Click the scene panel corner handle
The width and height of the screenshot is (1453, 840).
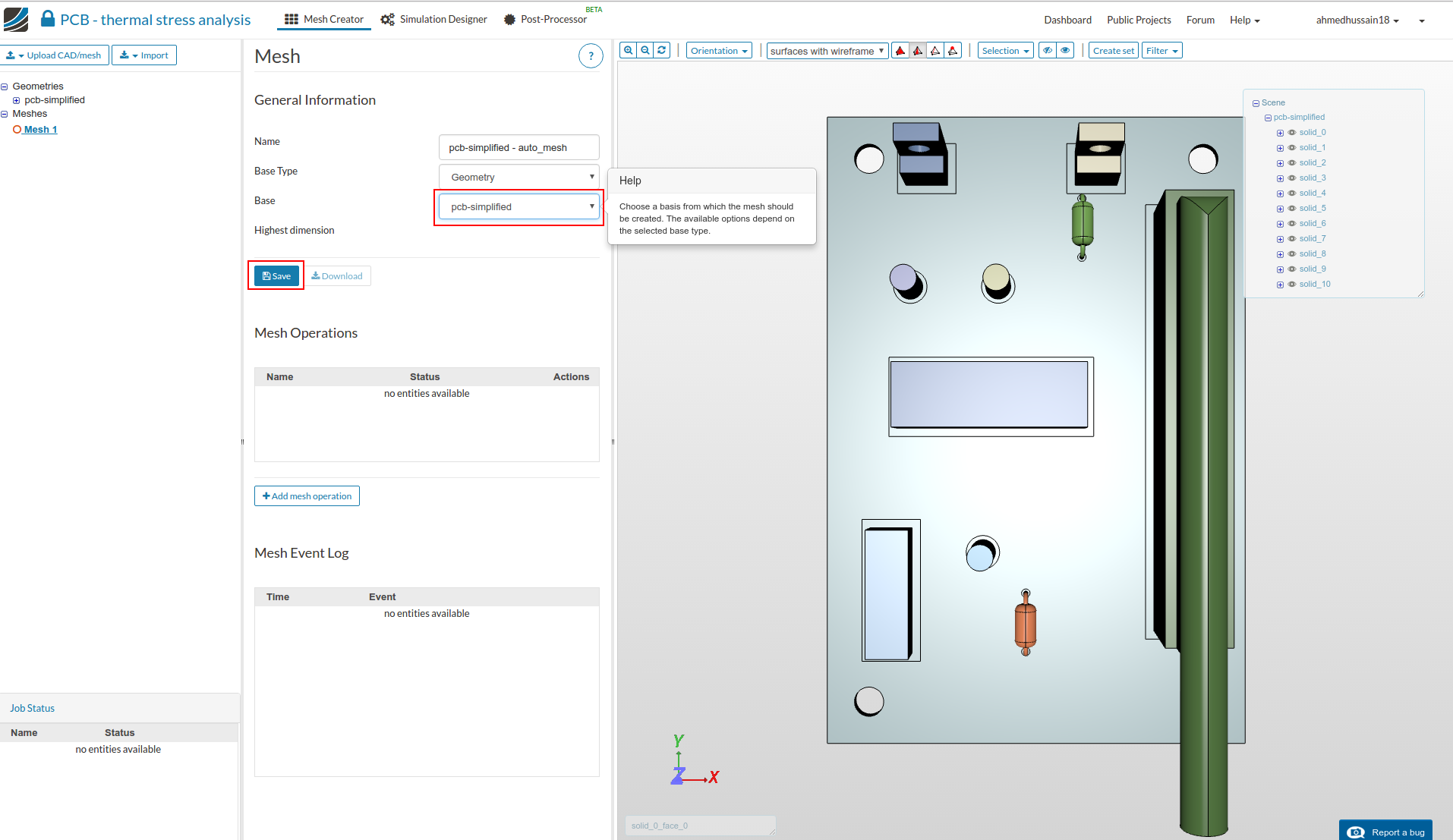[1420, 294]
